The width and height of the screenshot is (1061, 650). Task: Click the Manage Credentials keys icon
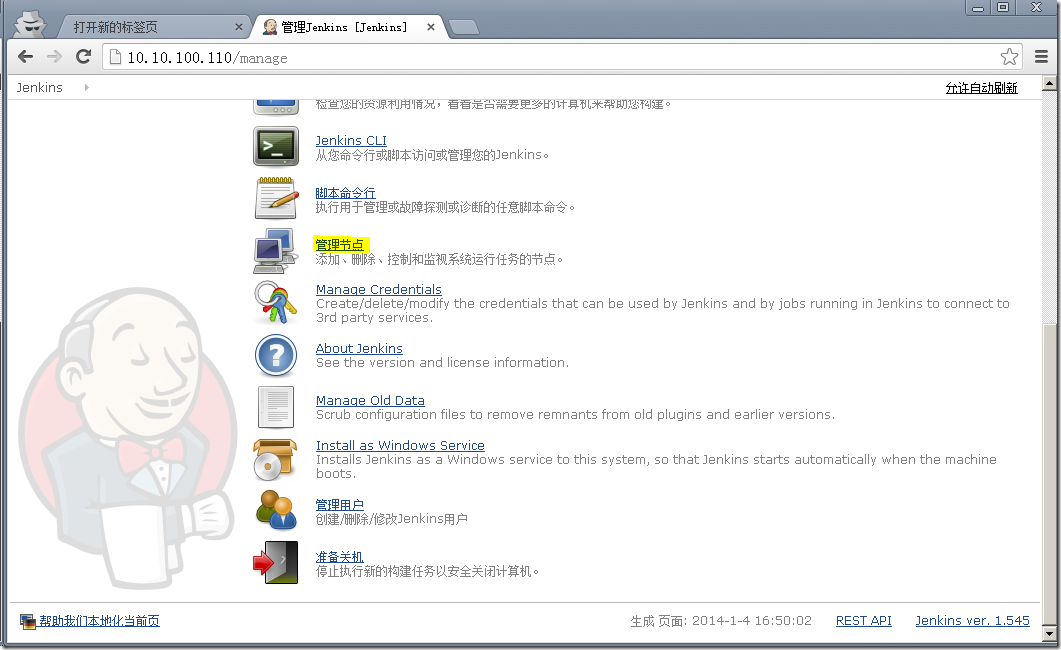coord(275,302)
